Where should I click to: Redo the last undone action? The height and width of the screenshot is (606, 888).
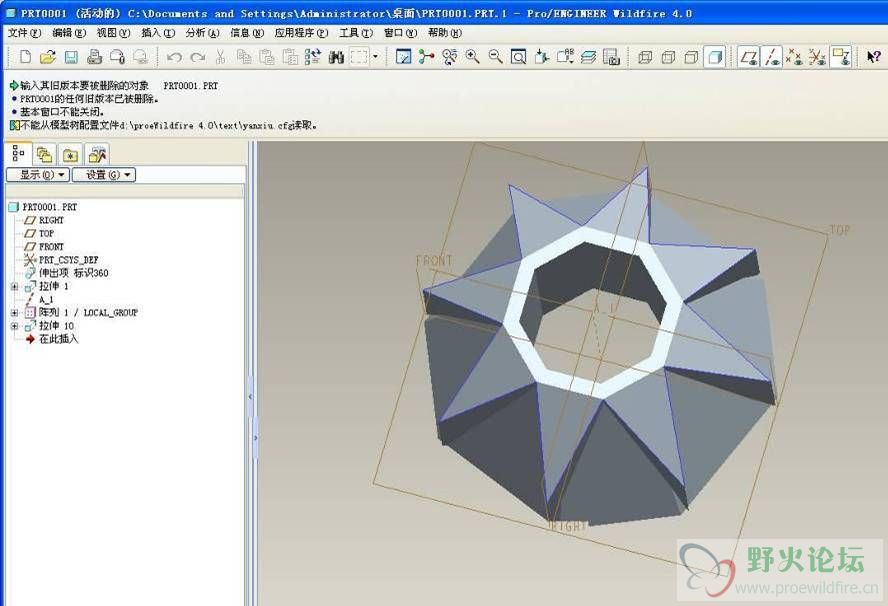point(198,57)
